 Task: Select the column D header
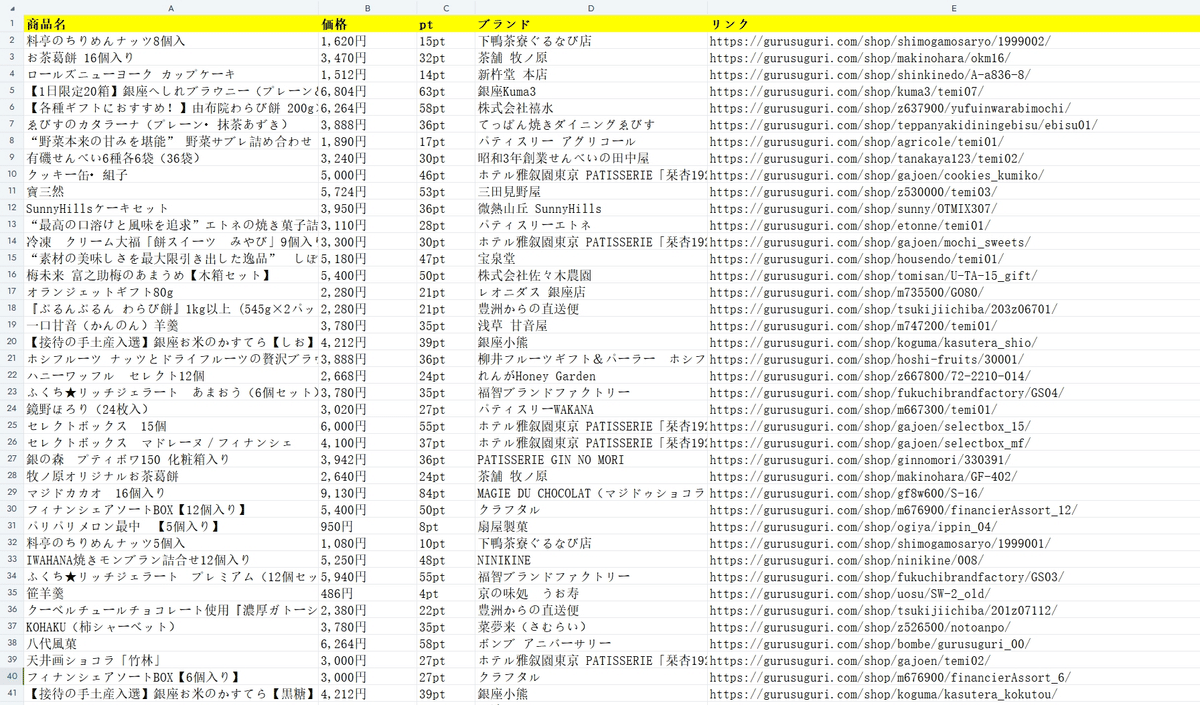pos(591,7)
